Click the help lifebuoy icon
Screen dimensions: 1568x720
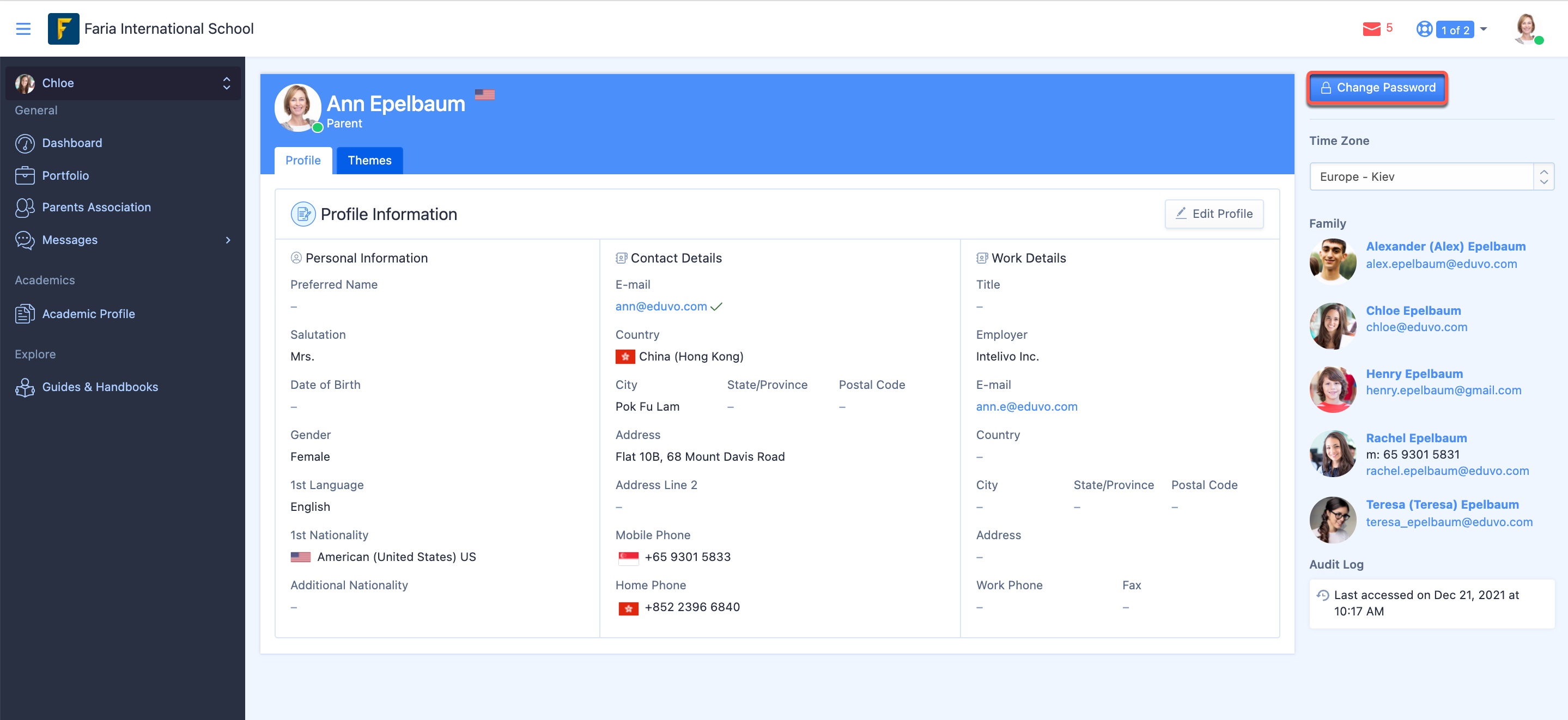pos(1424,29)
